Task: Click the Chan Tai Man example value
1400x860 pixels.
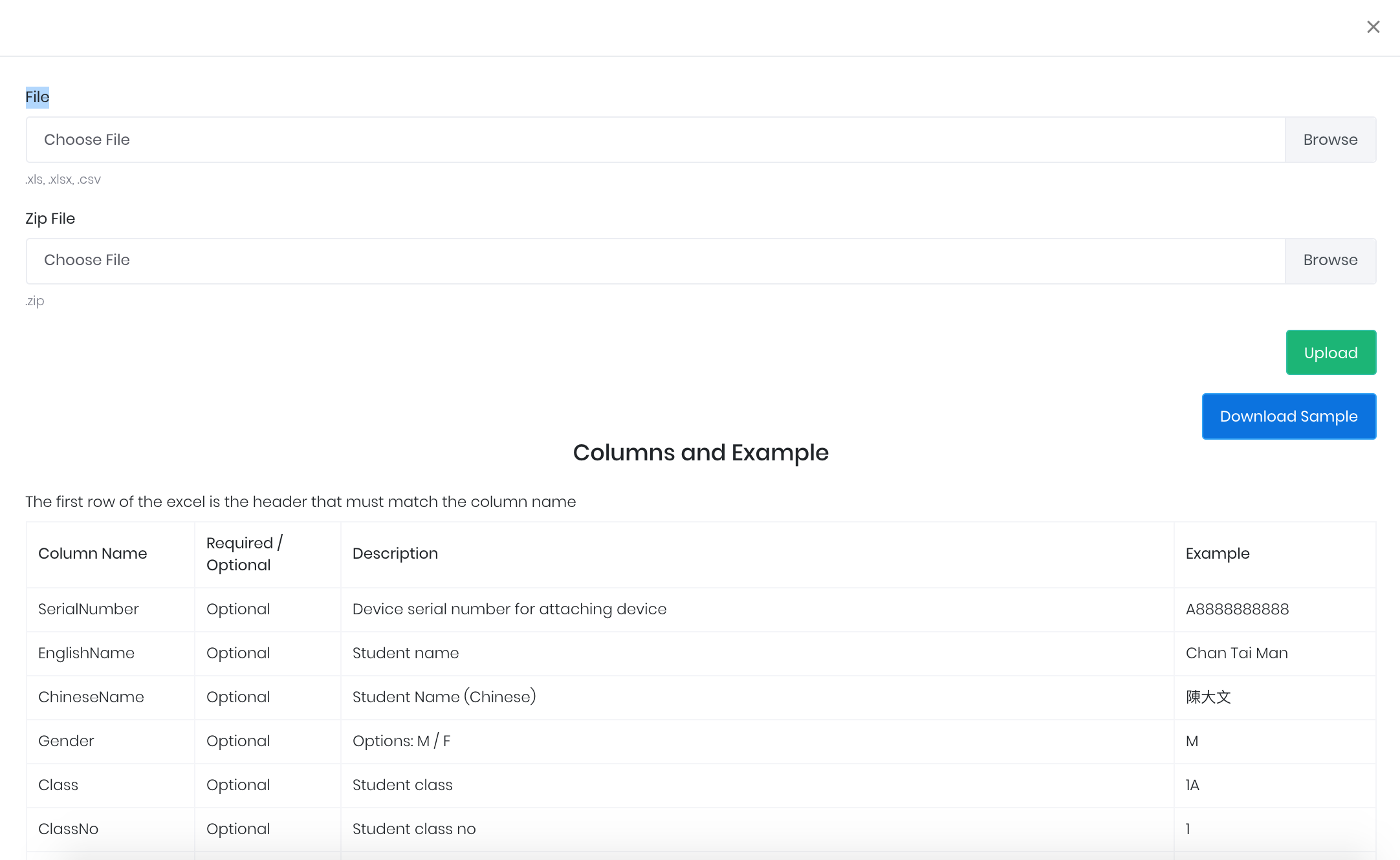Action: 1237,653
